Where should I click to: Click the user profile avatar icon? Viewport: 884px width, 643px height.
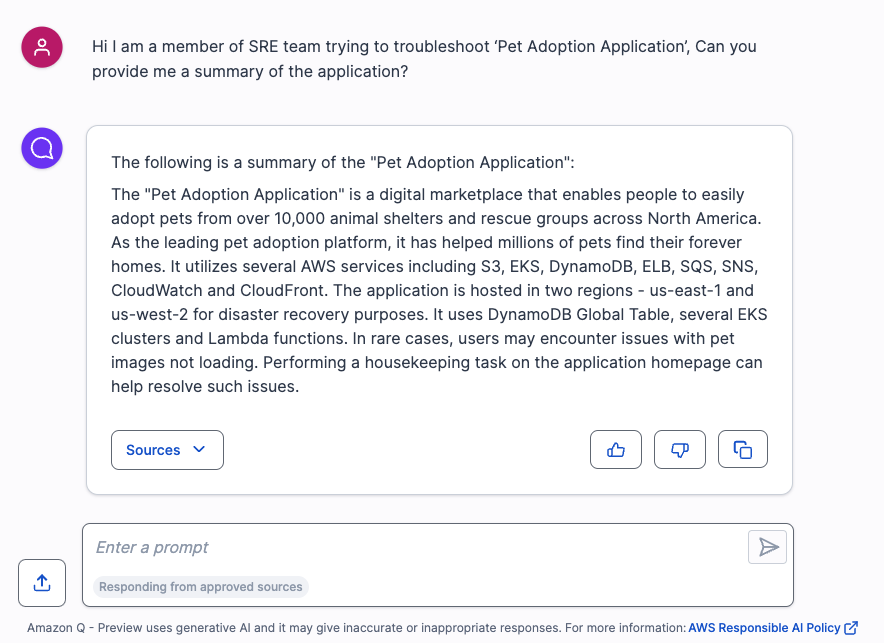point(41,47)
